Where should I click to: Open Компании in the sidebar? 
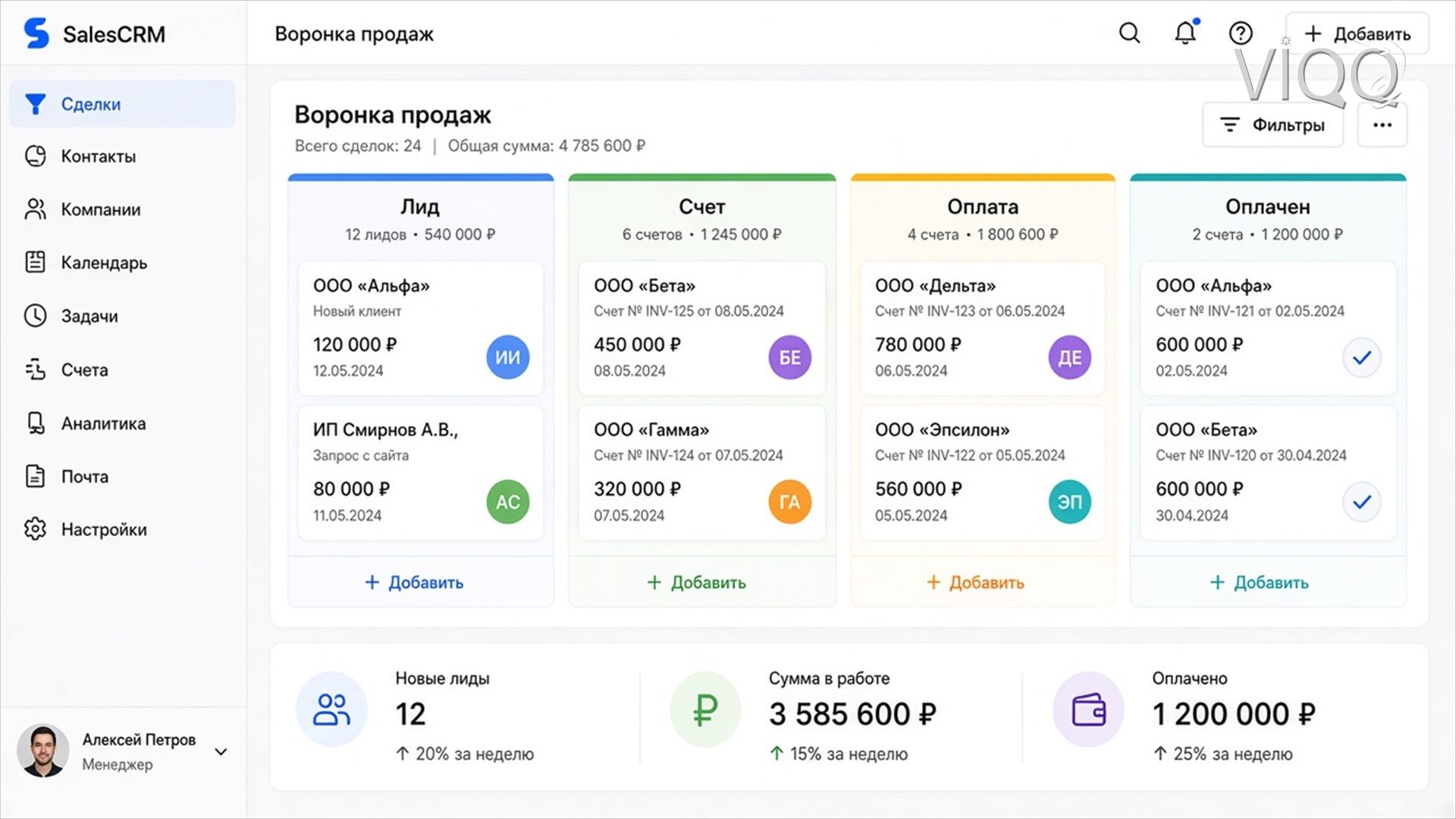pos(122,209)
